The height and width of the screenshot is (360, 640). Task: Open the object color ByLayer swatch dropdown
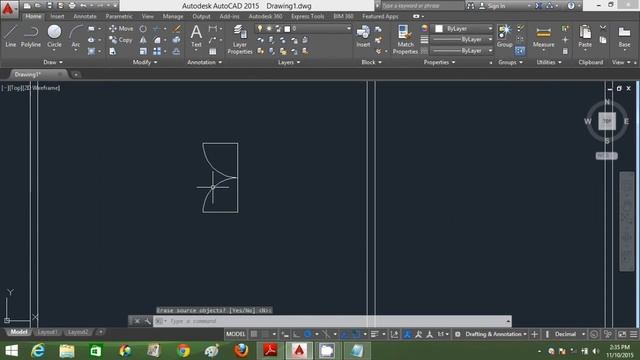(462, 29)
